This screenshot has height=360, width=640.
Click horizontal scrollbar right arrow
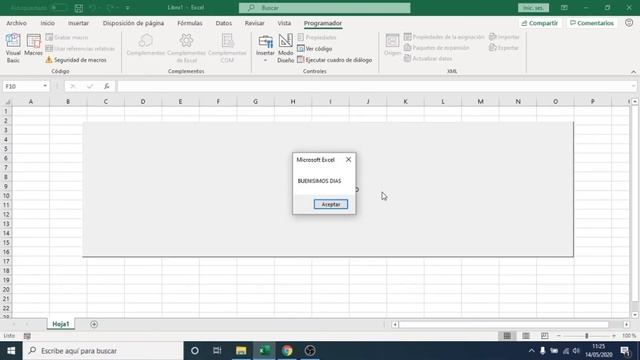tap(627, 324)
